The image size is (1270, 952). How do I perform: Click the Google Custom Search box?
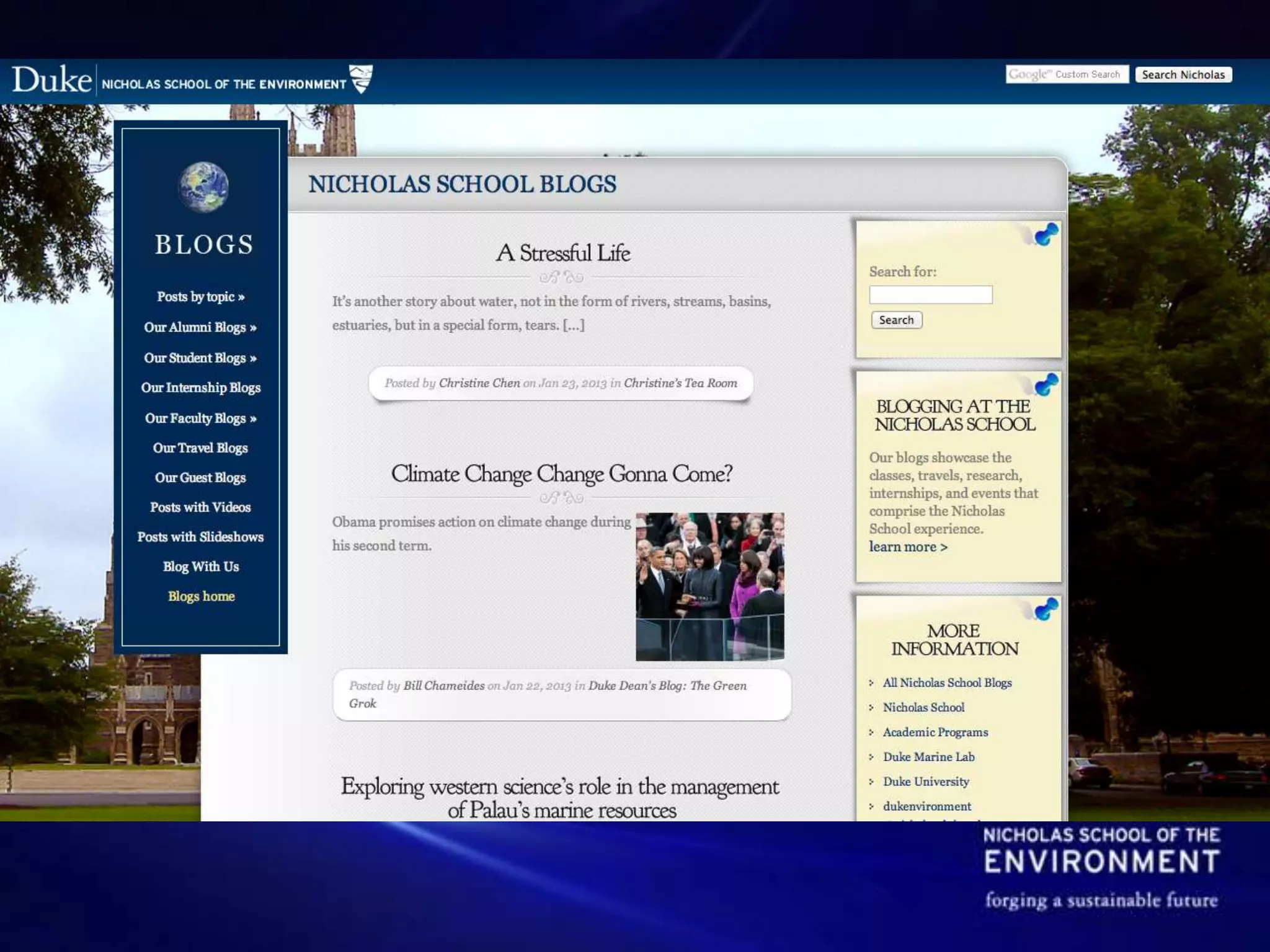coord(1067,74)
